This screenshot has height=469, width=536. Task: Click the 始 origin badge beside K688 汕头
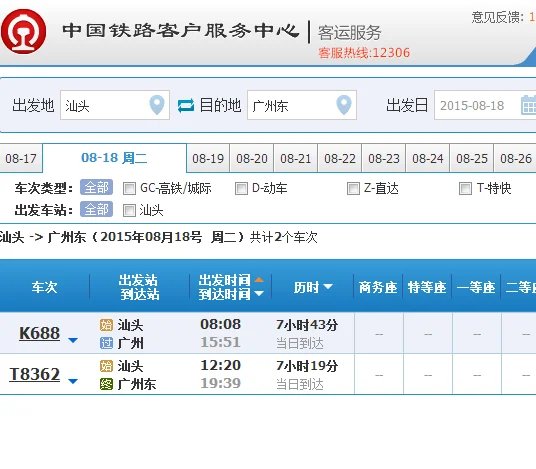tap(106, 325)
